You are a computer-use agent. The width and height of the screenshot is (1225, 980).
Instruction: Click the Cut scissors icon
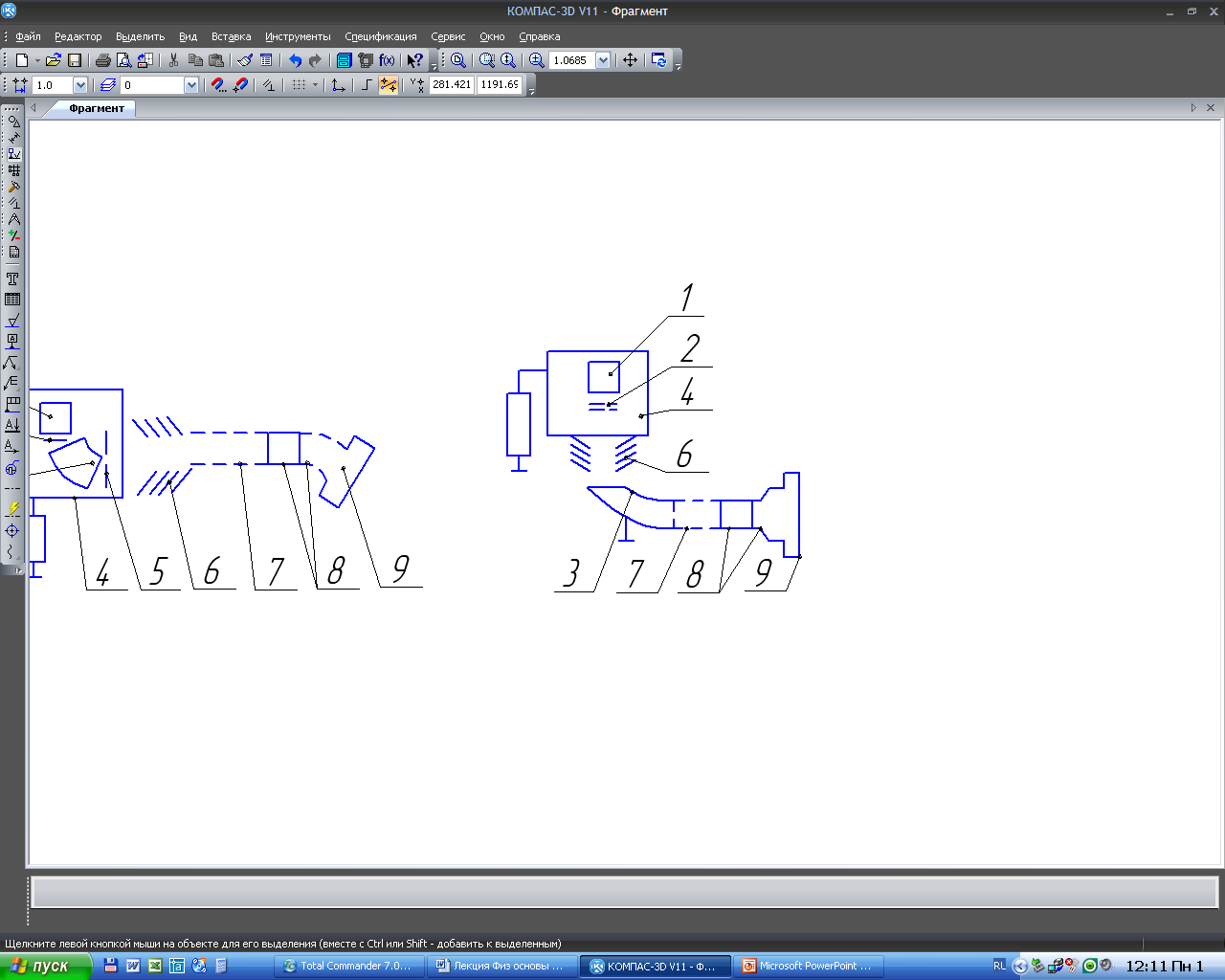pos(174,60)
